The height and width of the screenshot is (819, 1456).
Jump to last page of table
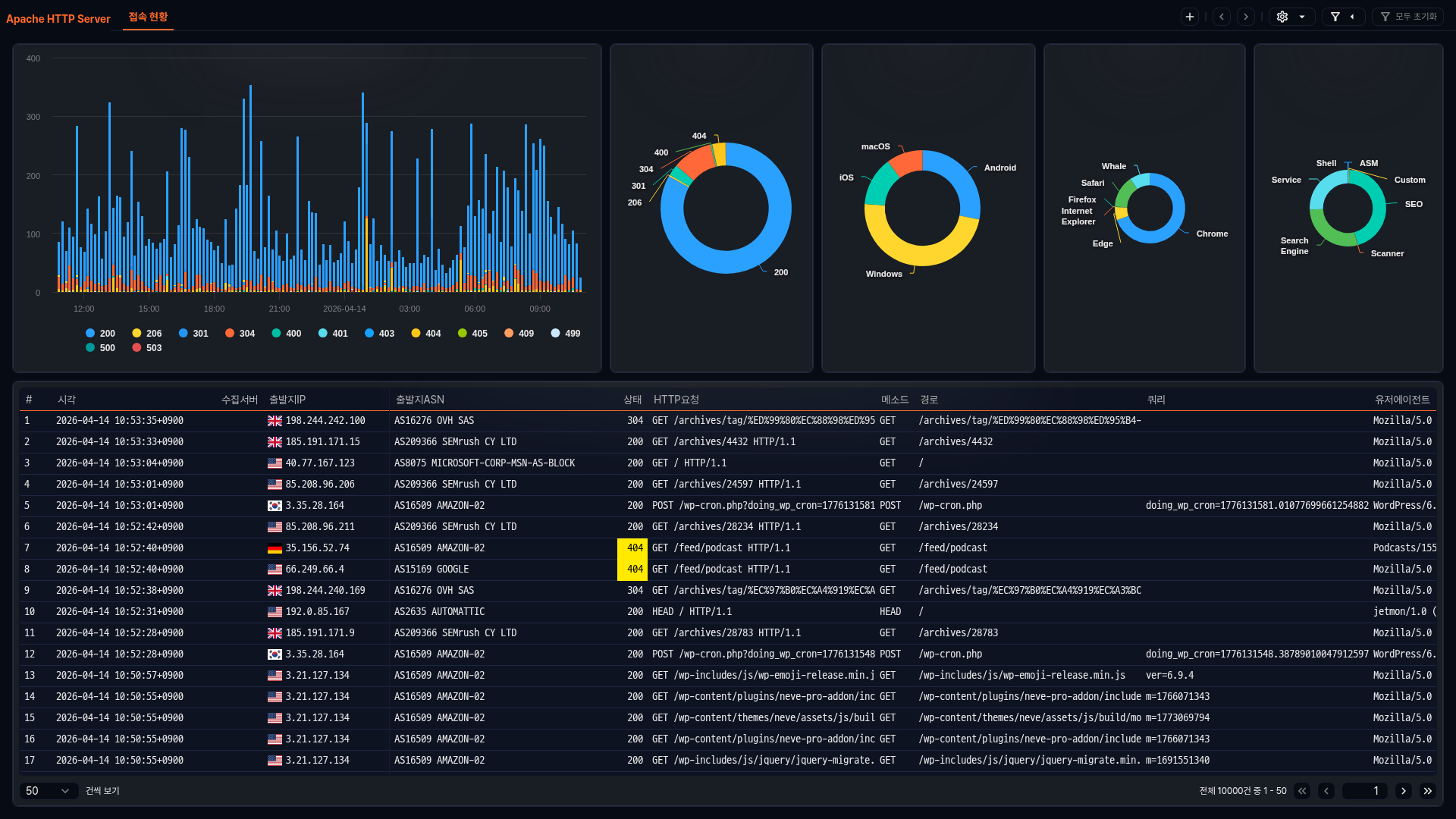pyautogui.click(x=1428, y=791)
